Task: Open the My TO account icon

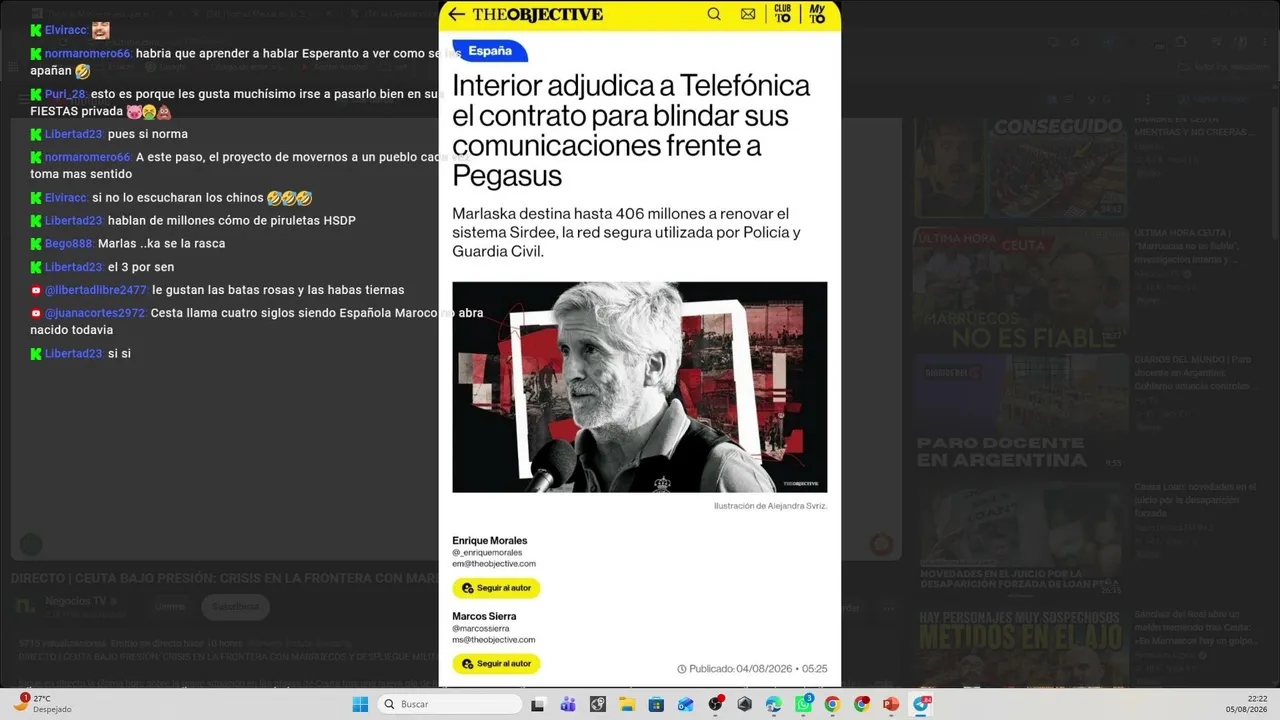Action: click(x=817, y=14)
